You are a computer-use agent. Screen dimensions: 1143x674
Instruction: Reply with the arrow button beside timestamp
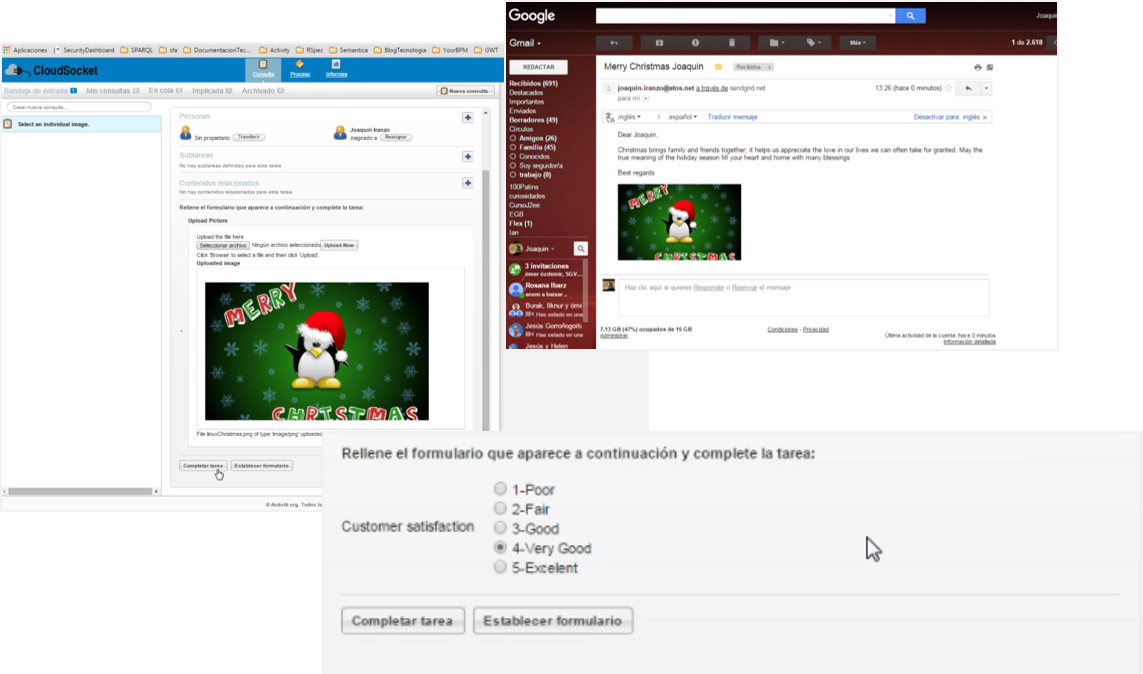pyautogui.click(x=968, y=88)
